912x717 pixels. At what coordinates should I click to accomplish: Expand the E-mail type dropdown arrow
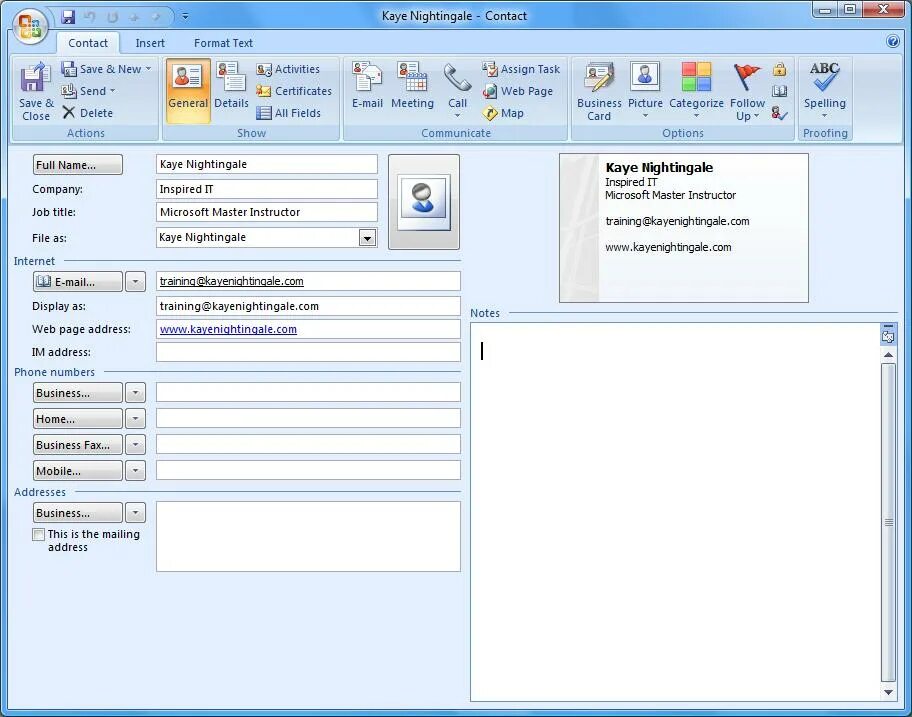point(136,282)
